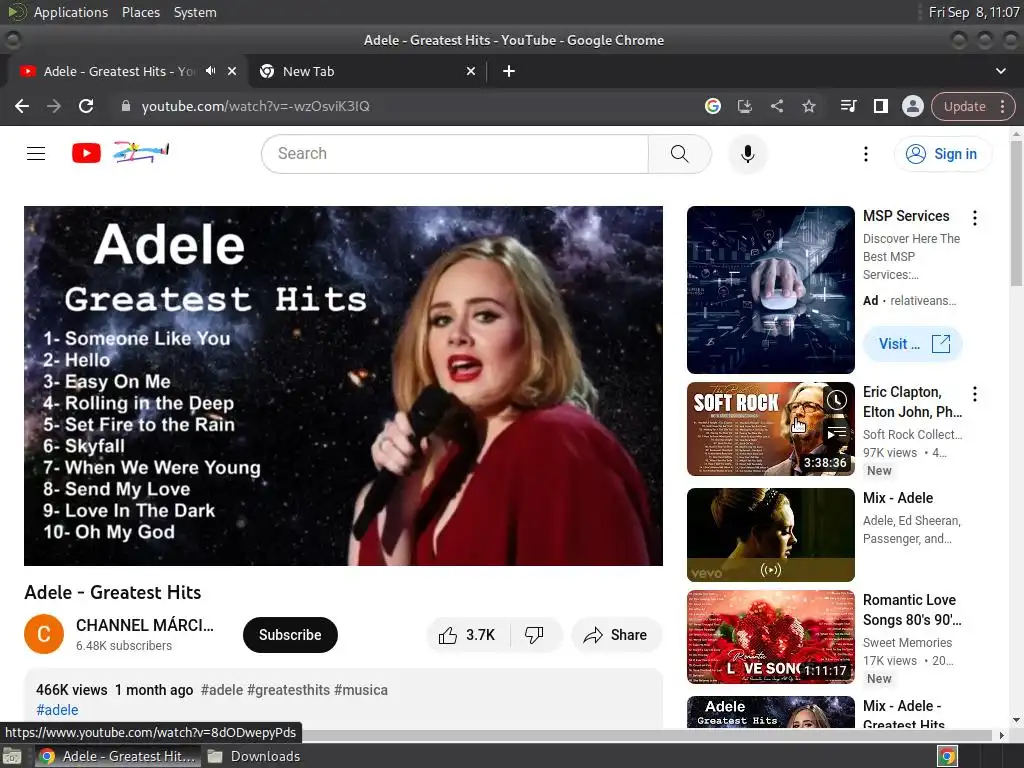Close the New Tab tab

click(x=471, y=71)
